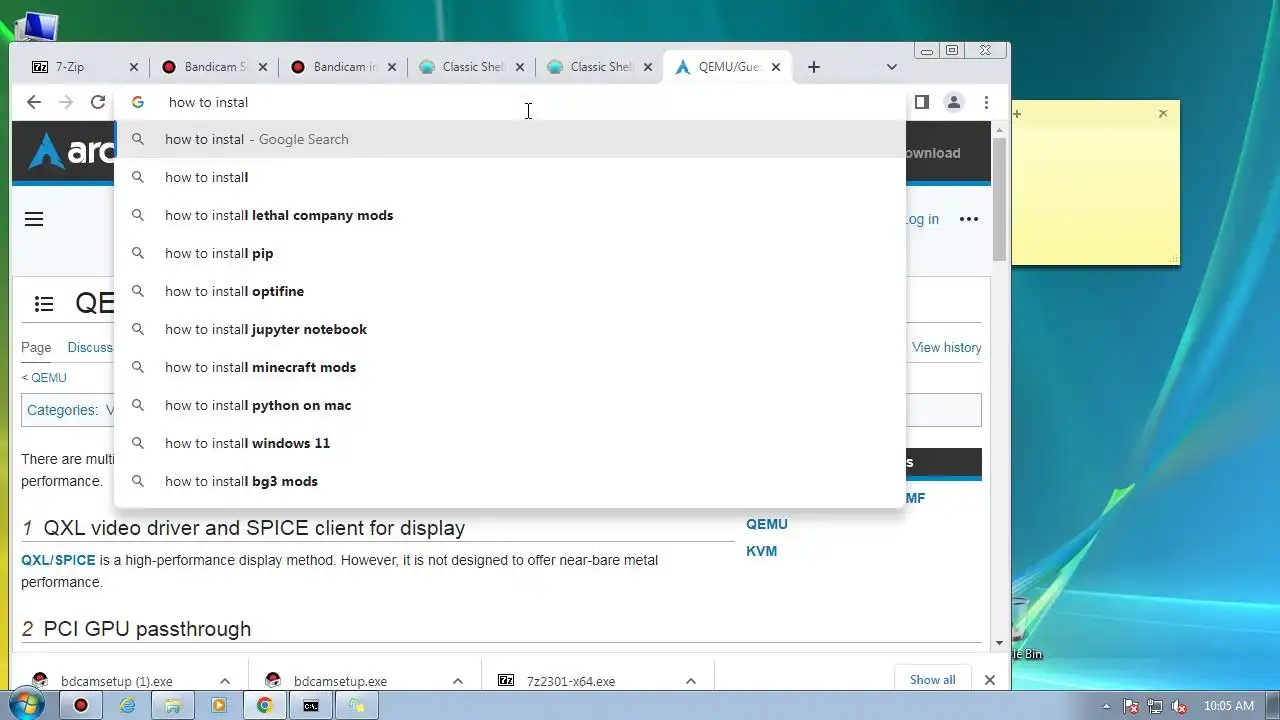Open the three-dot user menu beside Log in
The height and width of the screenshot is (720, 1280).
point(969,219)
